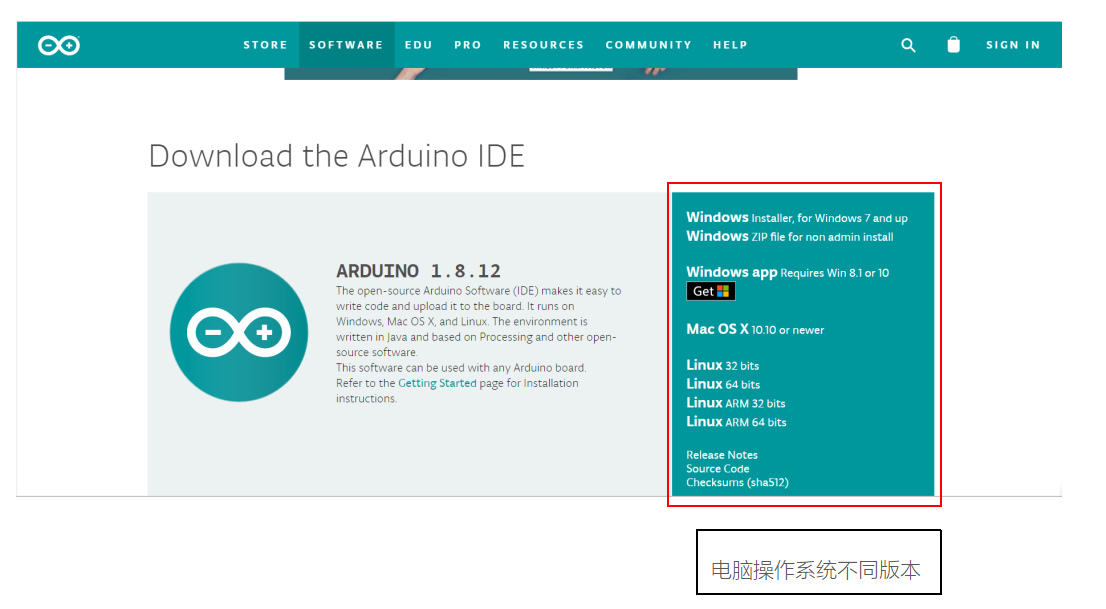Download Linux ARM 64 bits version
This screenshot has height=609, width=1106.
pos(736,422)
